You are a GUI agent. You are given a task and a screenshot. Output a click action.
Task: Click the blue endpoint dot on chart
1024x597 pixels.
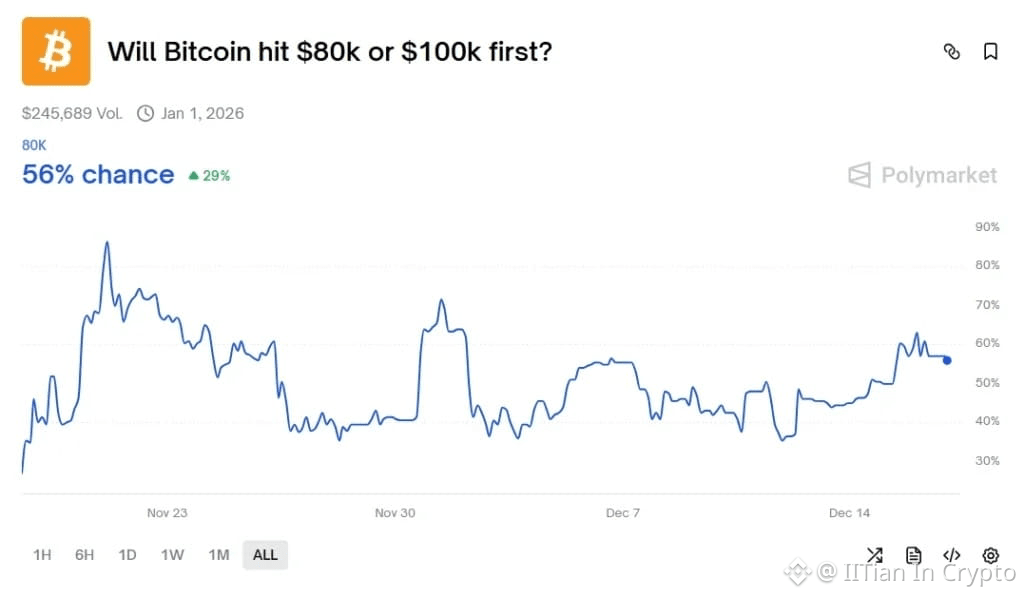point(947,360)
